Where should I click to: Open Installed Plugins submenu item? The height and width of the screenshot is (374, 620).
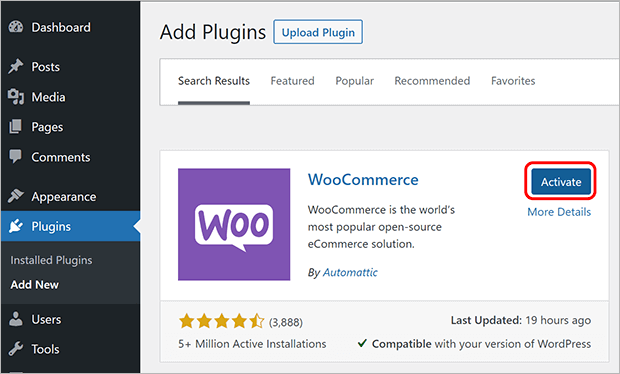click(51, 260)
